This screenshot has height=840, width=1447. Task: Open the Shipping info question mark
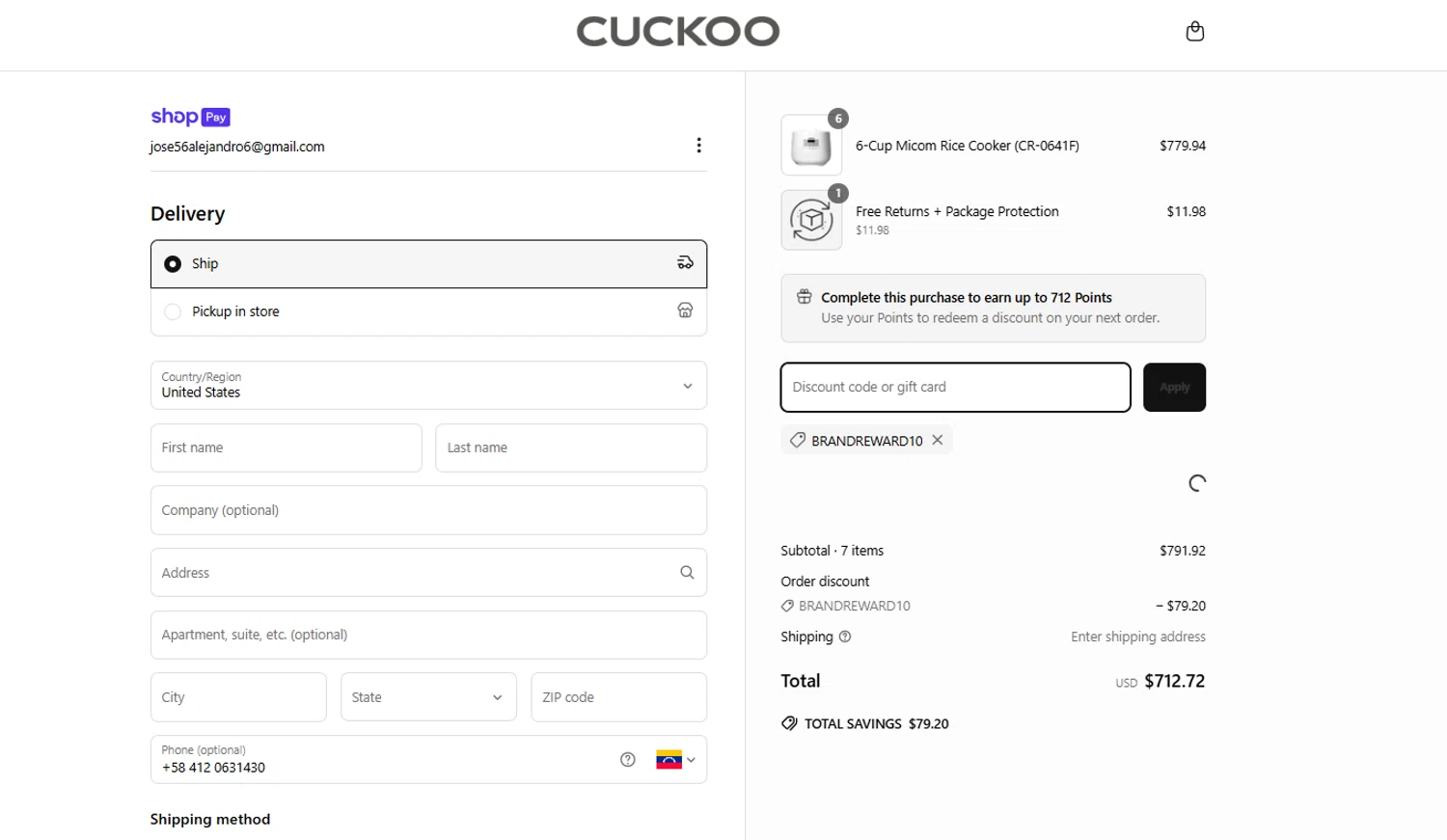845,637
